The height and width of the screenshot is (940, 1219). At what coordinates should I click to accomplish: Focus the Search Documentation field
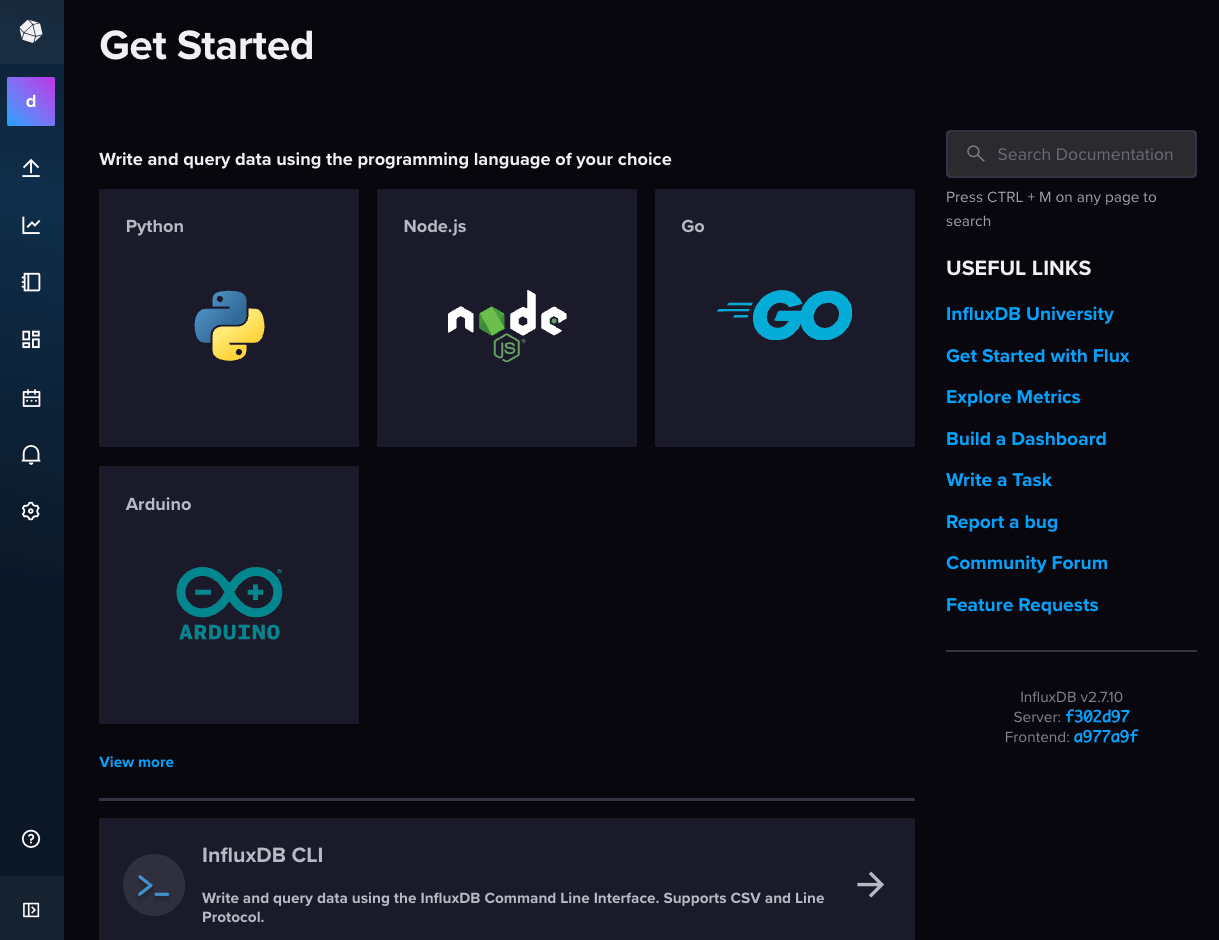[1071, 154]
